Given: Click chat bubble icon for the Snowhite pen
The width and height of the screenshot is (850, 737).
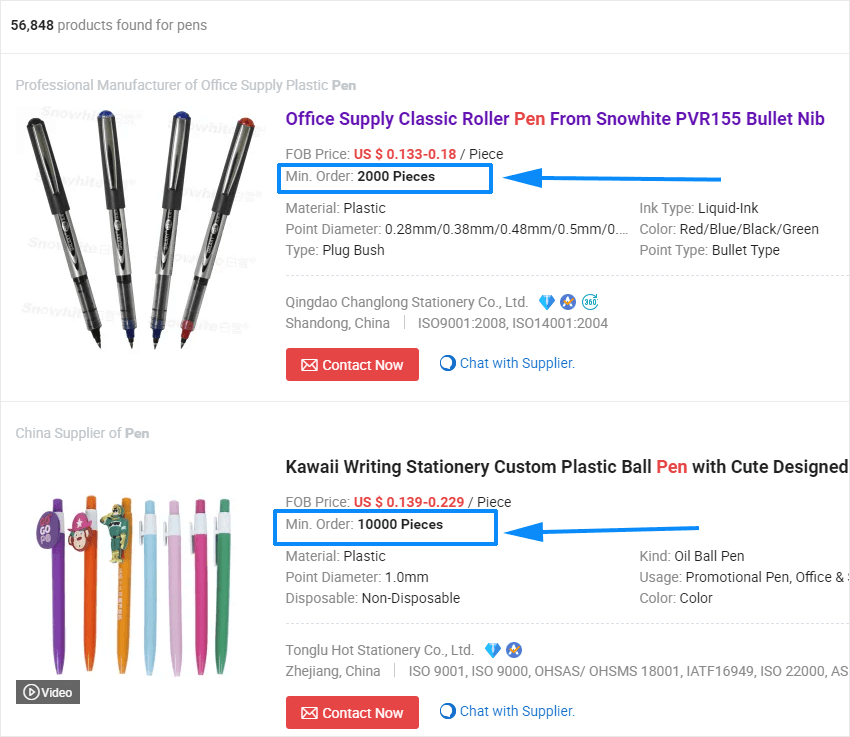Looking at the screenshot, I should [448, 363].
